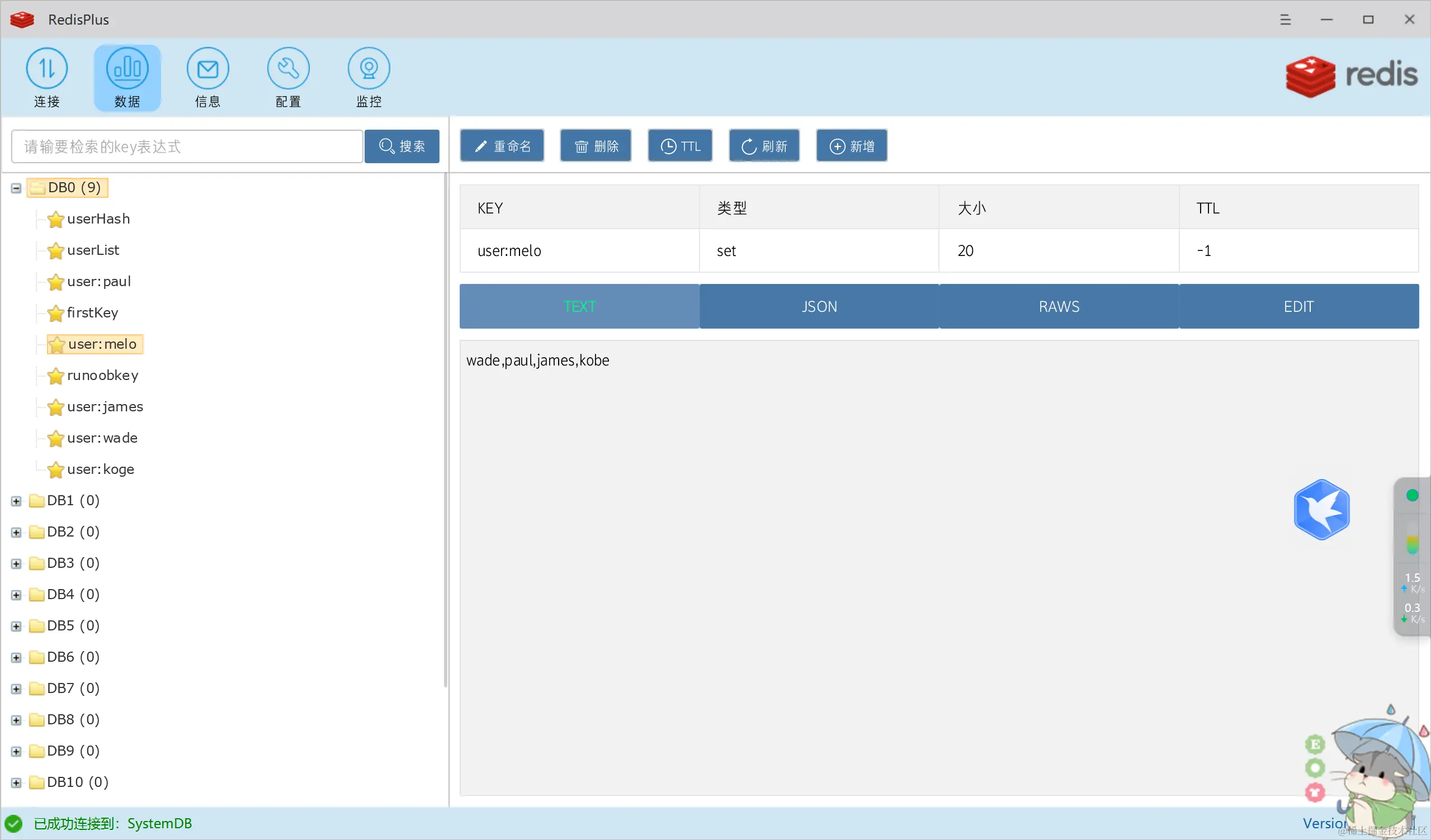Click the hamburger menu in title bar
The width and height of the screenshot is (1431, 840).
tap(1285, 20)
